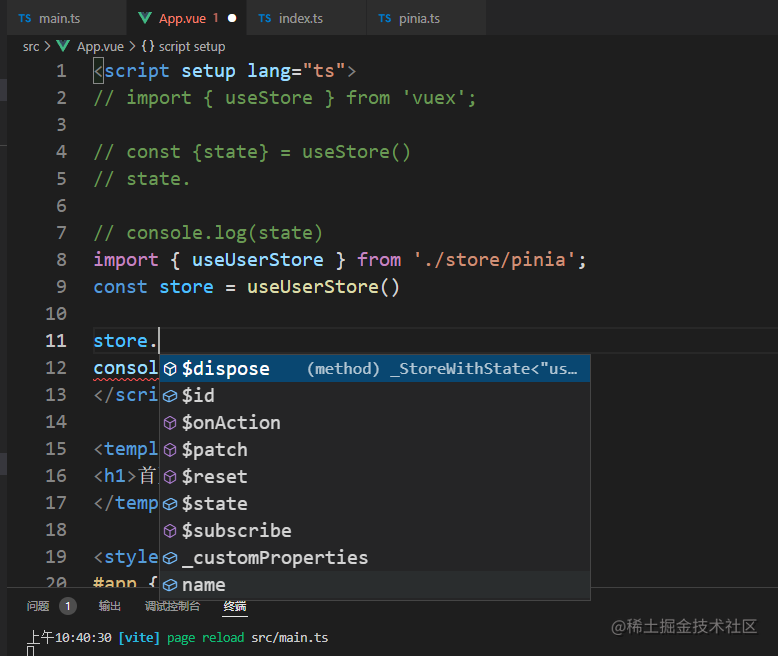
Task: Select the $patch autocomplete suggestion
Action: click(375, 450)
